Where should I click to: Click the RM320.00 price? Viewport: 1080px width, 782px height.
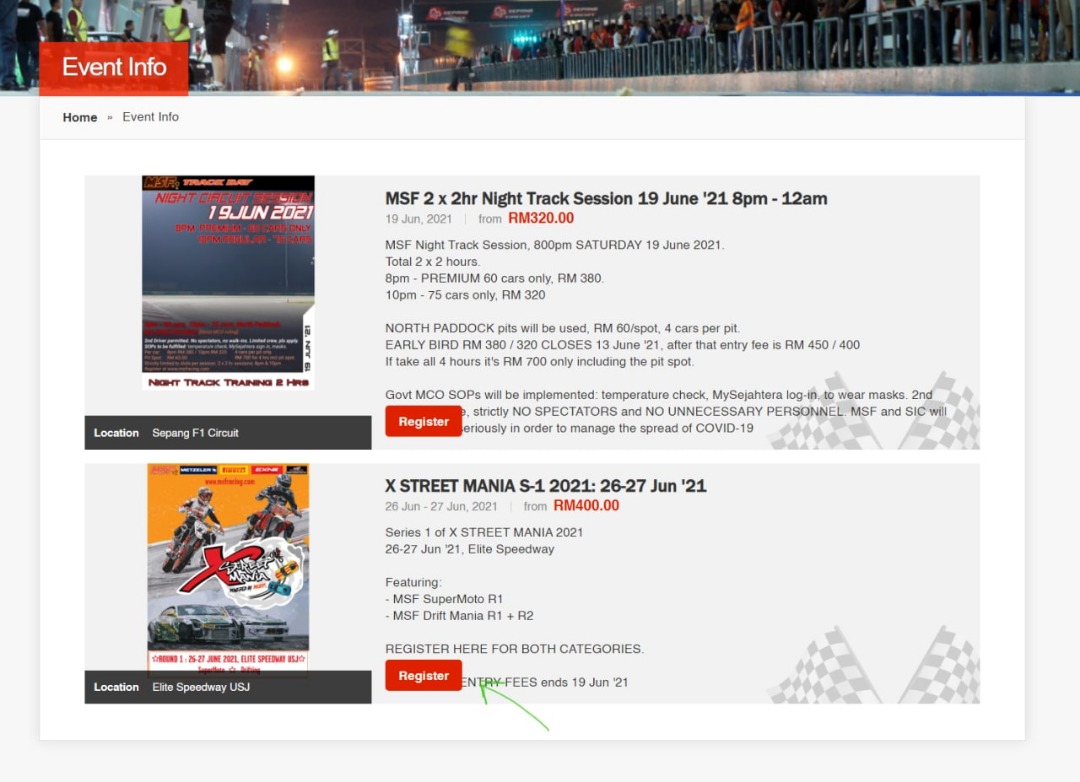(x=541, y=218)
